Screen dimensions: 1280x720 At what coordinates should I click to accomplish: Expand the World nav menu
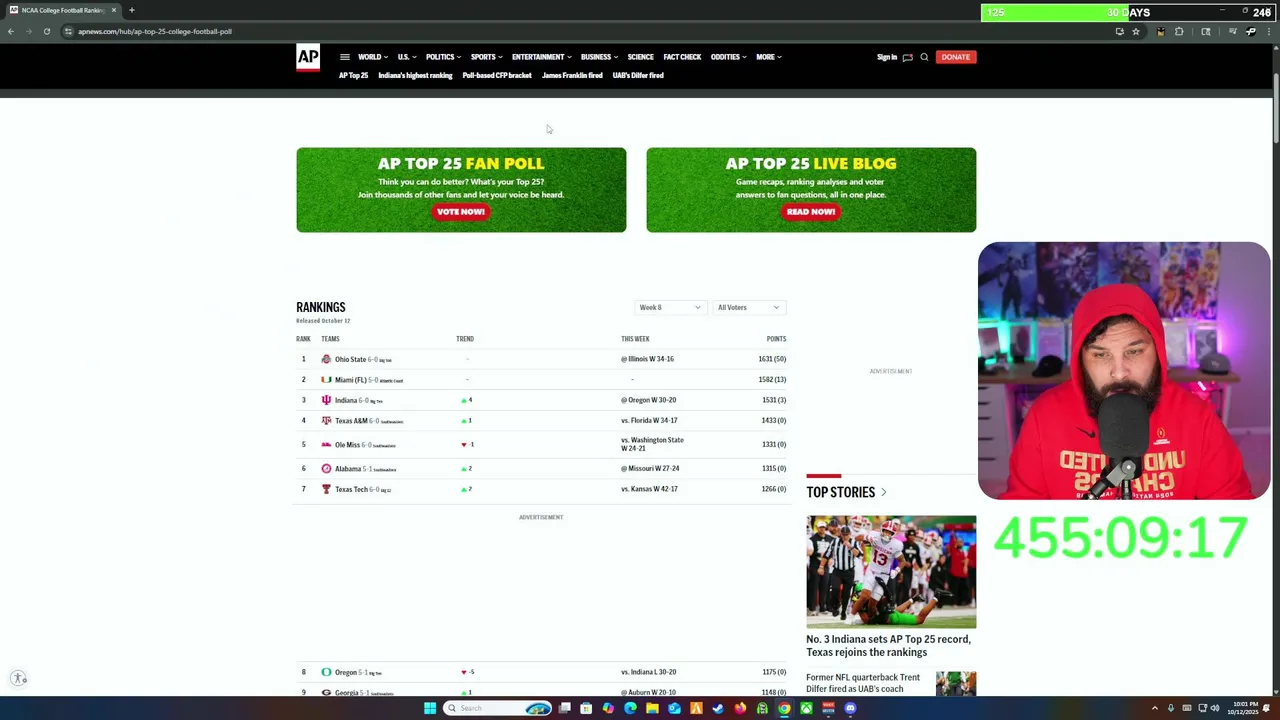[x=373, y=57]
